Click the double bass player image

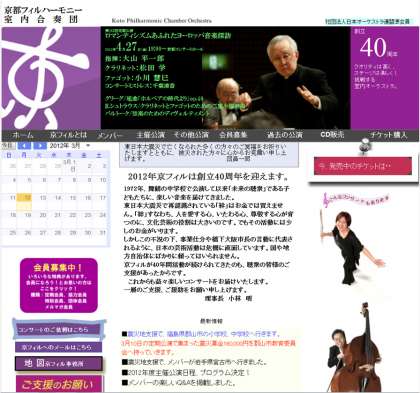click(x=354, y=348)
